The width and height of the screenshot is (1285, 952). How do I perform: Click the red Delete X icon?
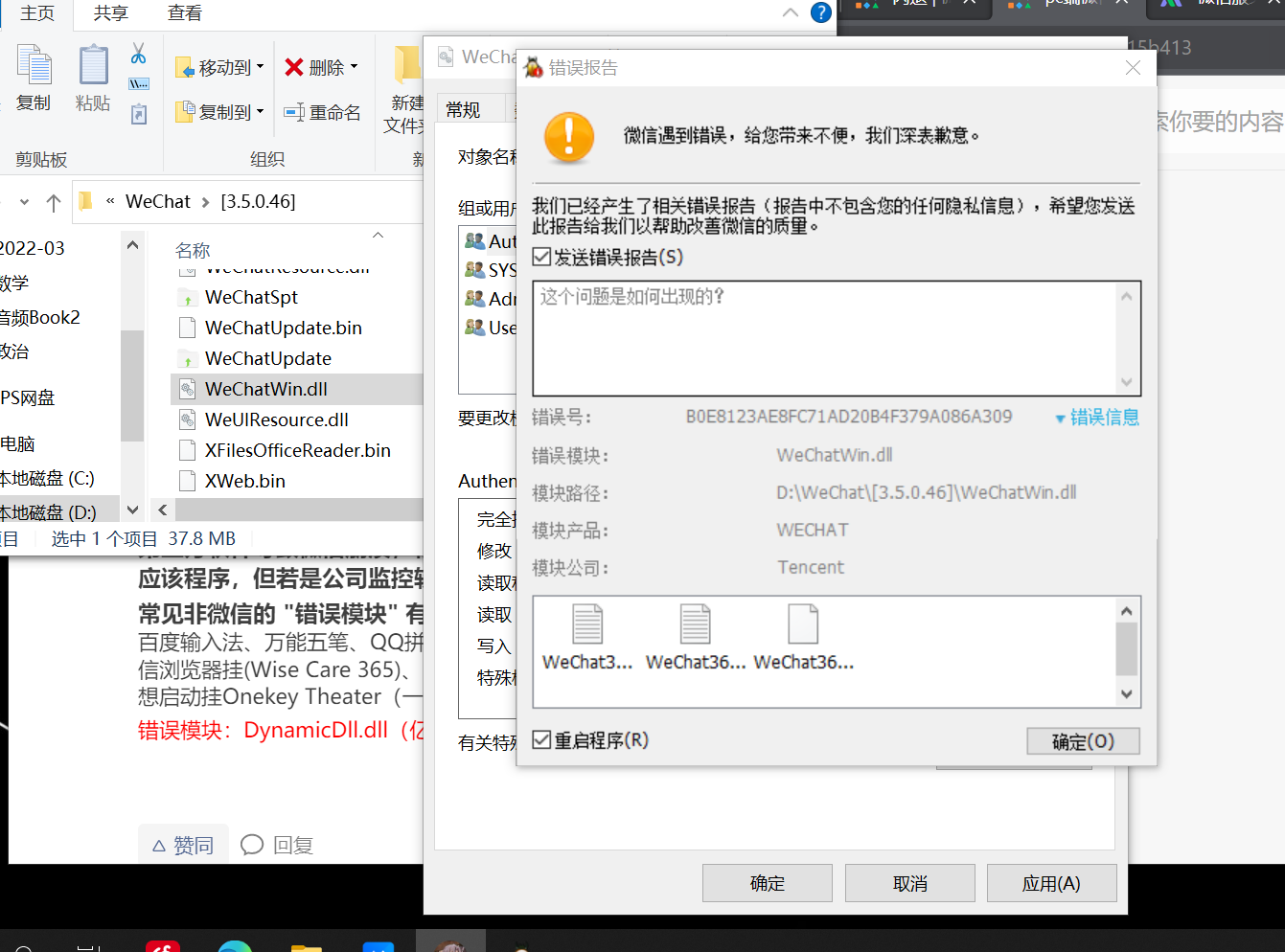(x=294, y=67)
